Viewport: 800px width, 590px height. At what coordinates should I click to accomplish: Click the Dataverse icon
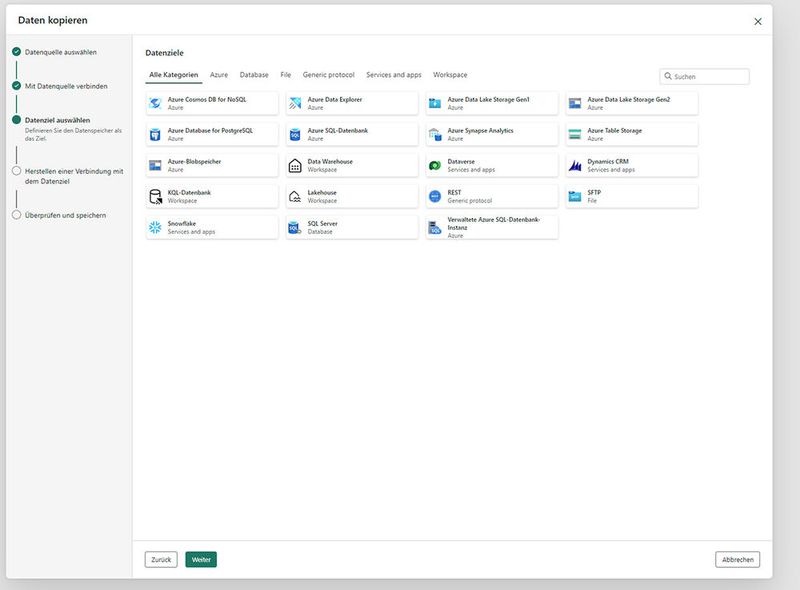point(435,165)
